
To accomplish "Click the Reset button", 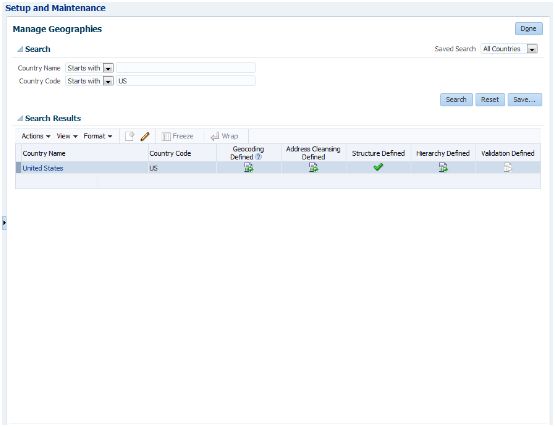I will coord(490,99).
